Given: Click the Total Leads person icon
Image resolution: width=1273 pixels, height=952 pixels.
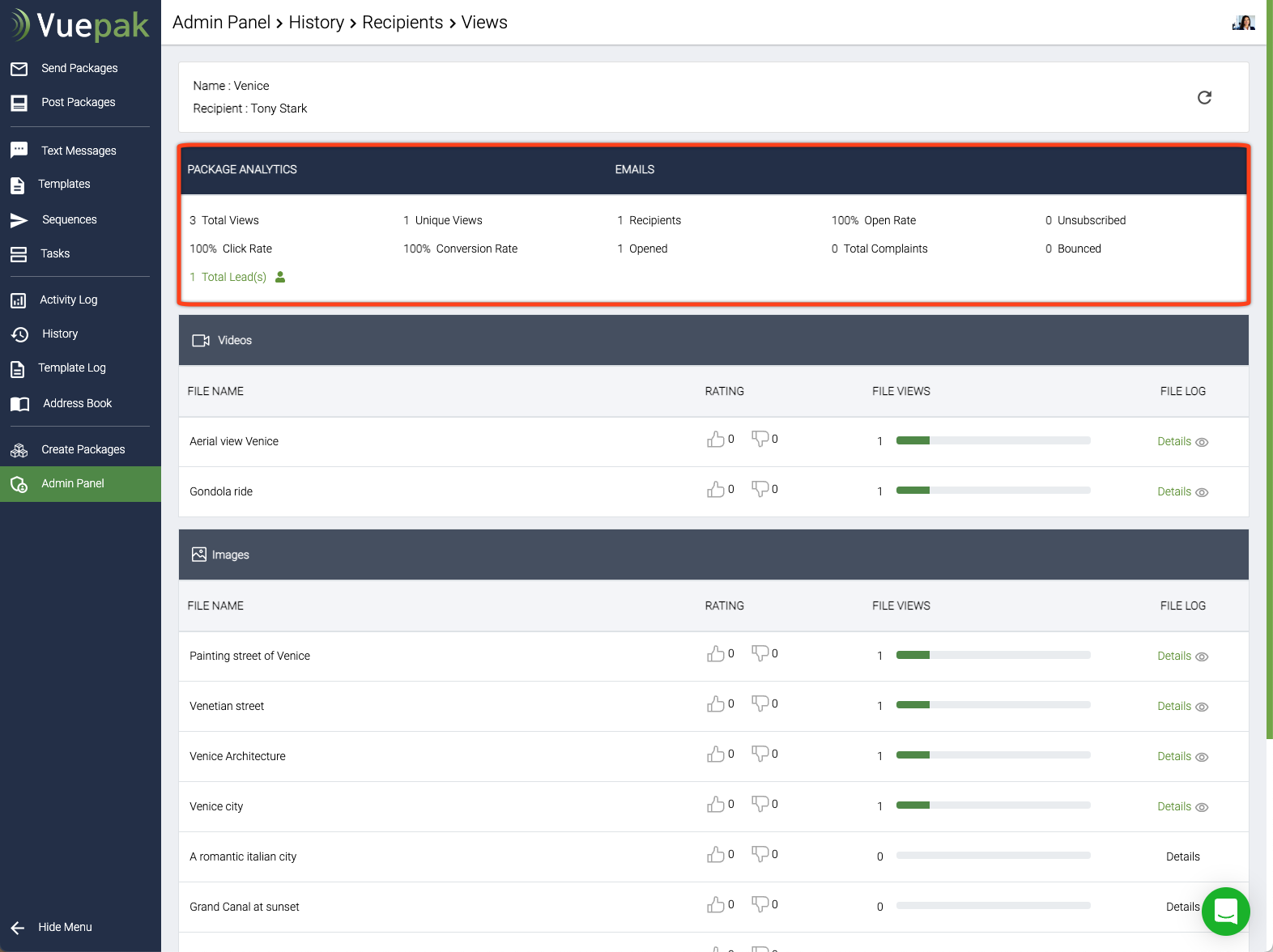Looking at the screenshot, I should click(280, 277).
